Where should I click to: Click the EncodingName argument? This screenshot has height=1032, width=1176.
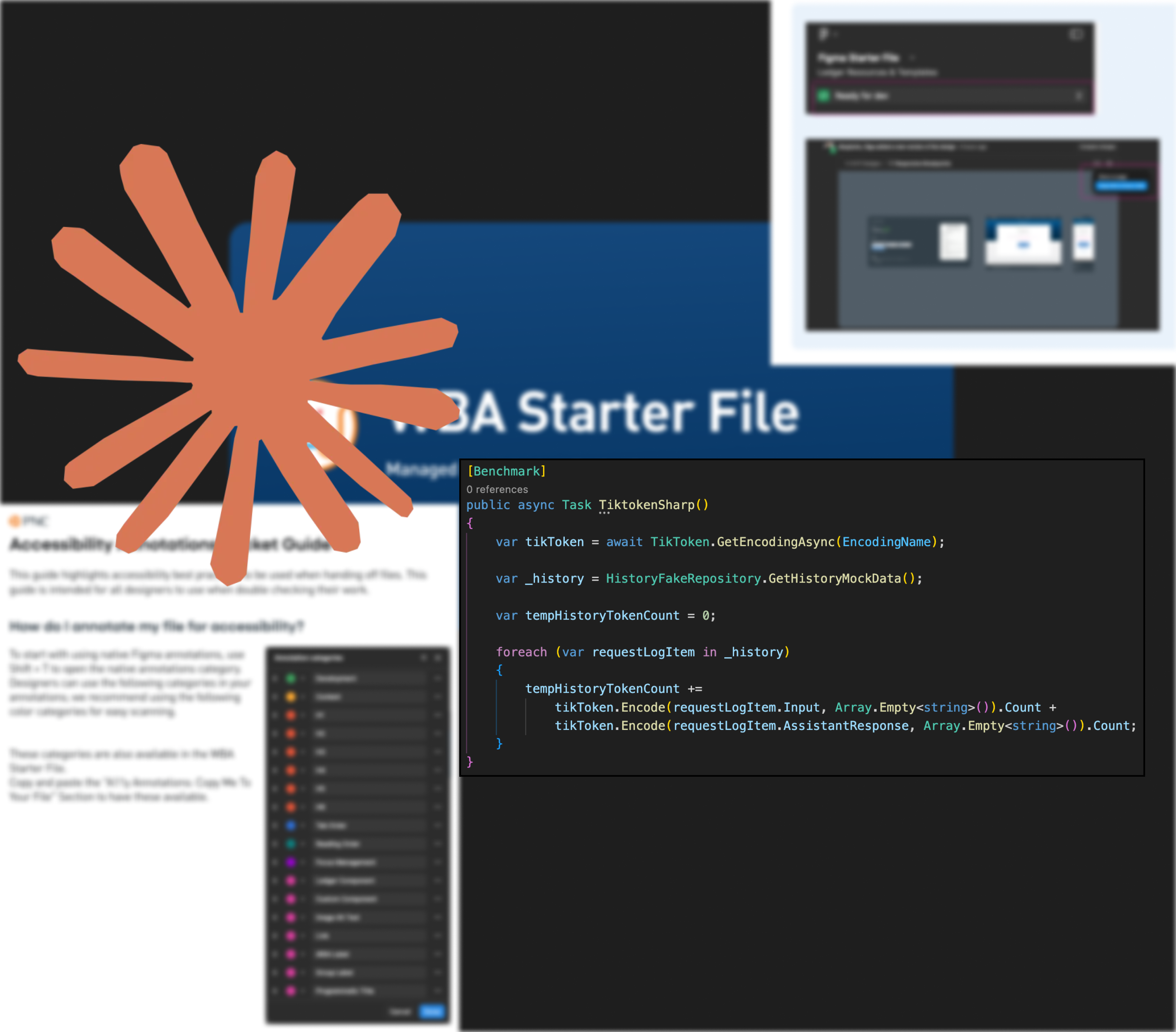pyautogui.click(x=886, y=541)
